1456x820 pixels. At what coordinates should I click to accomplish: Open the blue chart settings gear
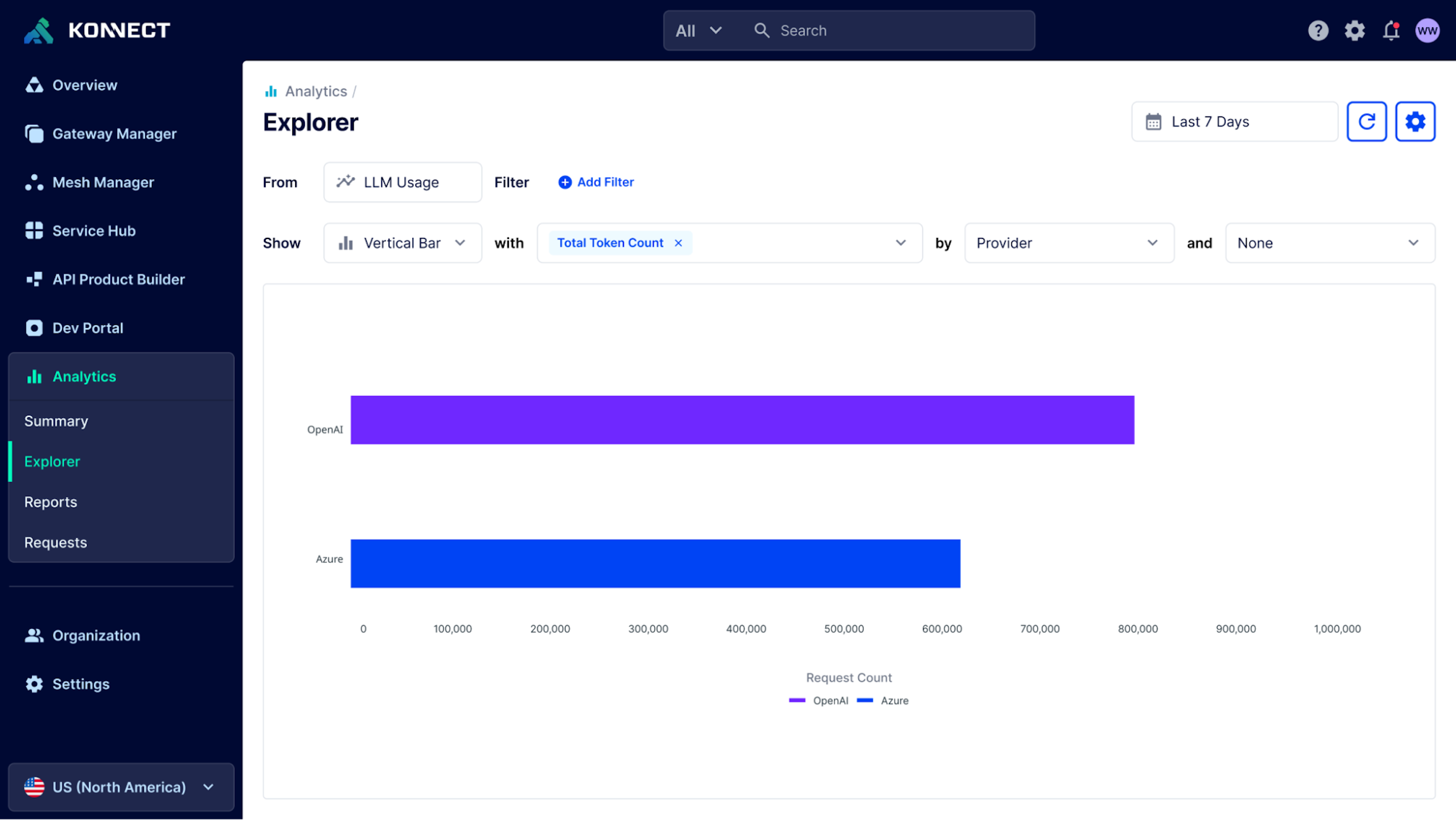click(1415, 121)
